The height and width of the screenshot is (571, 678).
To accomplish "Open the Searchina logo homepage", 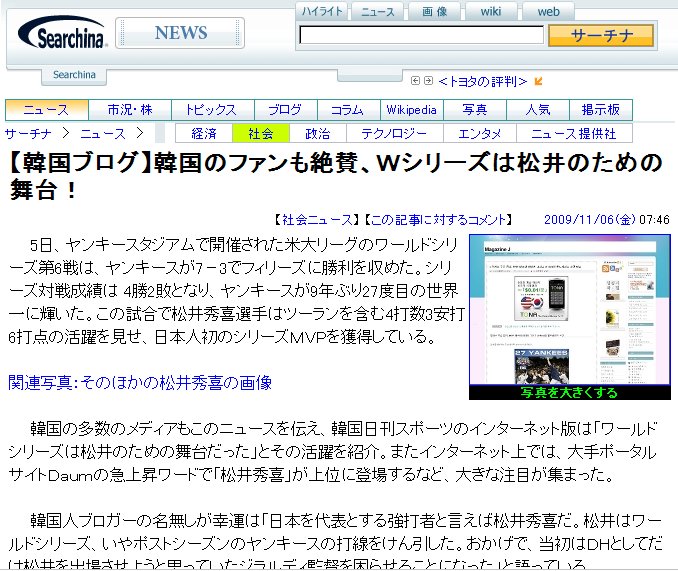I will 61,33.
